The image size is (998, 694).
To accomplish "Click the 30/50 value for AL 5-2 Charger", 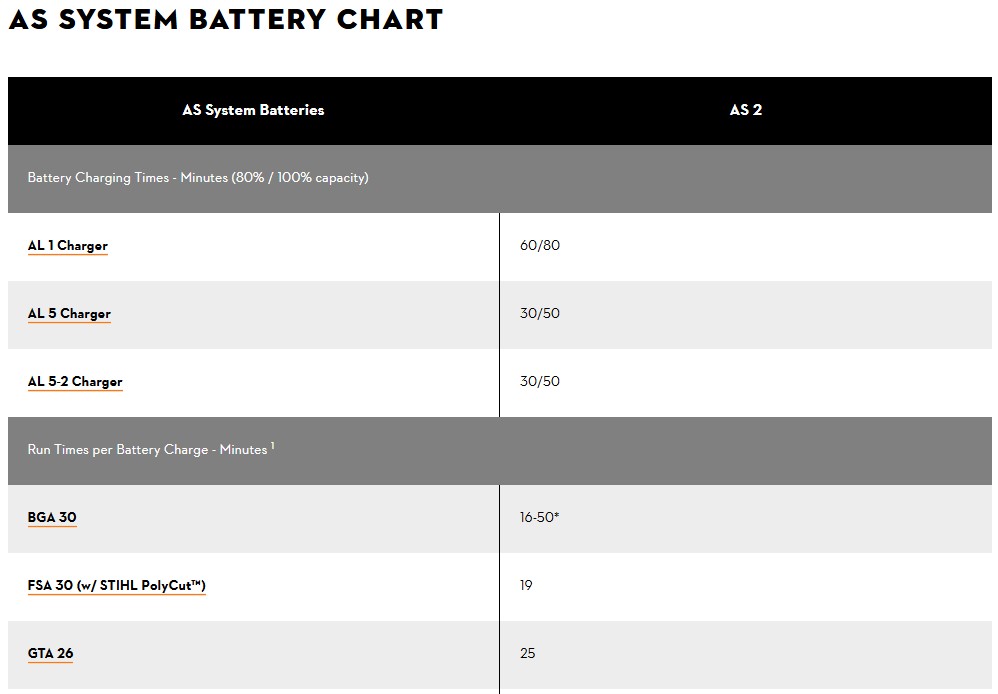I will pos(540,382).
